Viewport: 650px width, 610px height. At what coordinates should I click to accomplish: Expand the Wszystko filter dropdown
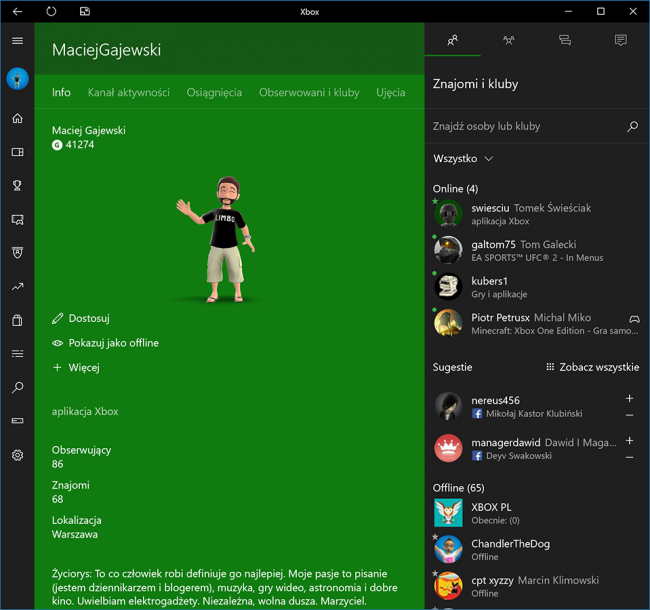463,159
